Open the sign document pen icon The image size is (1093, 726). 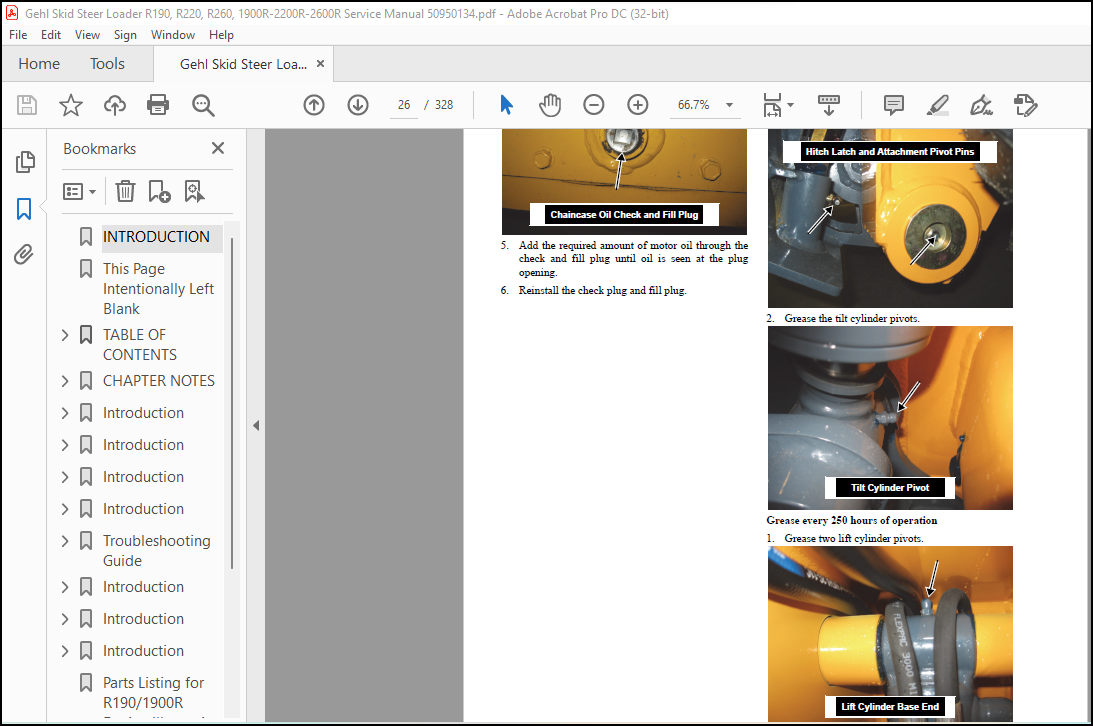click(x=981, y=105)
